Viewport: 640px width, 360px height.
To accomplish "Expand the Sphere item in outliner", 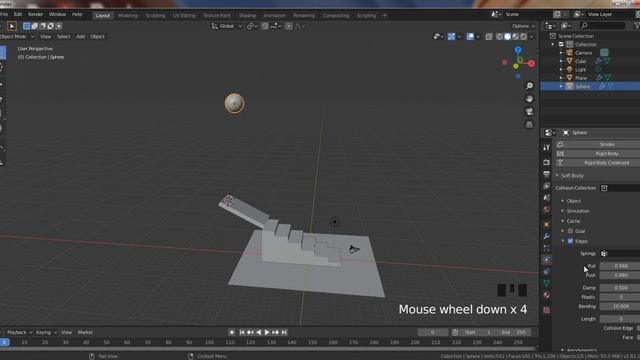I will point(561,86).
